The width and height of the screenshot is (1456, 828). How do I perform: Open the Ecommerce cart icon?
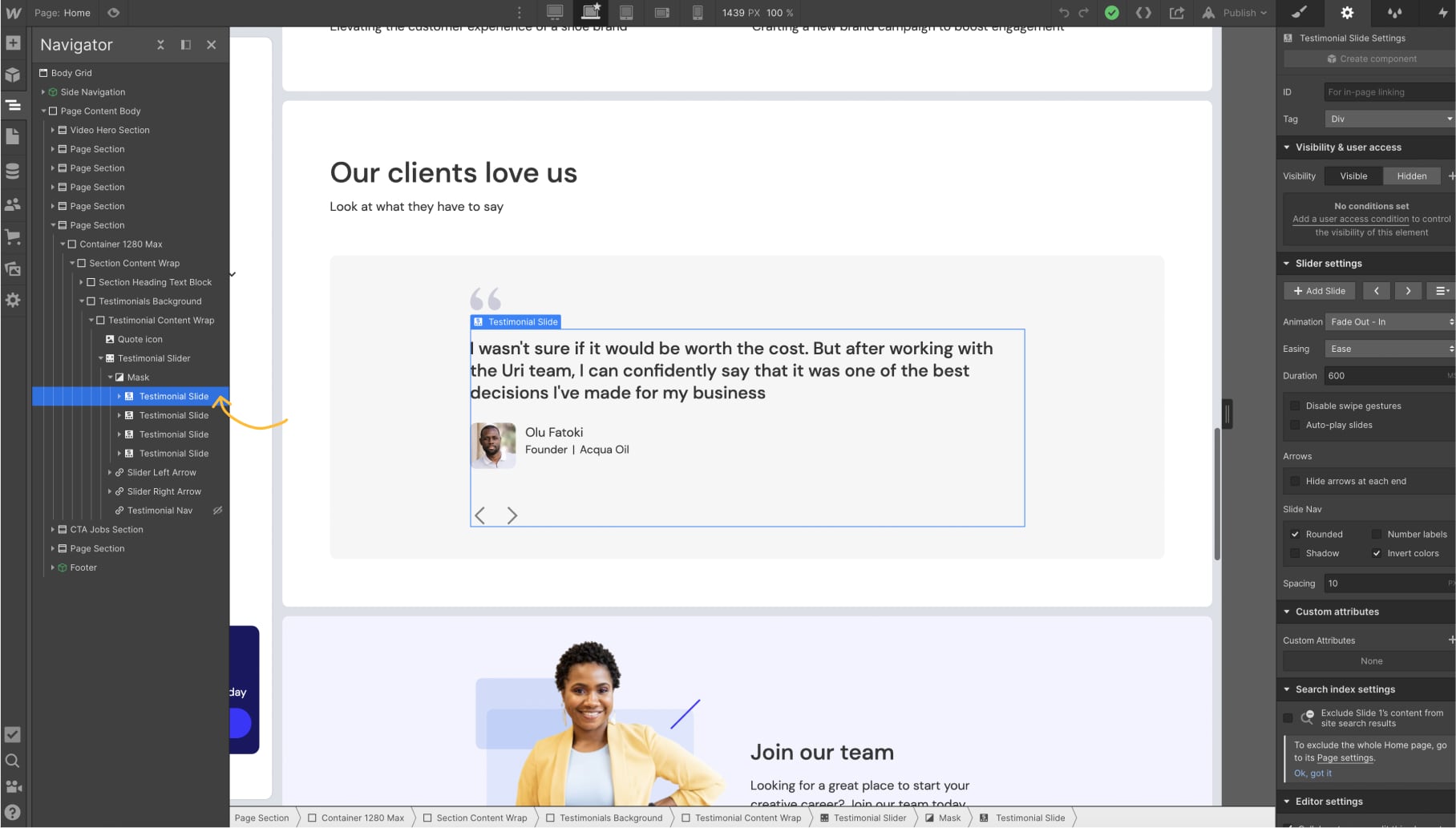[13, 236]
